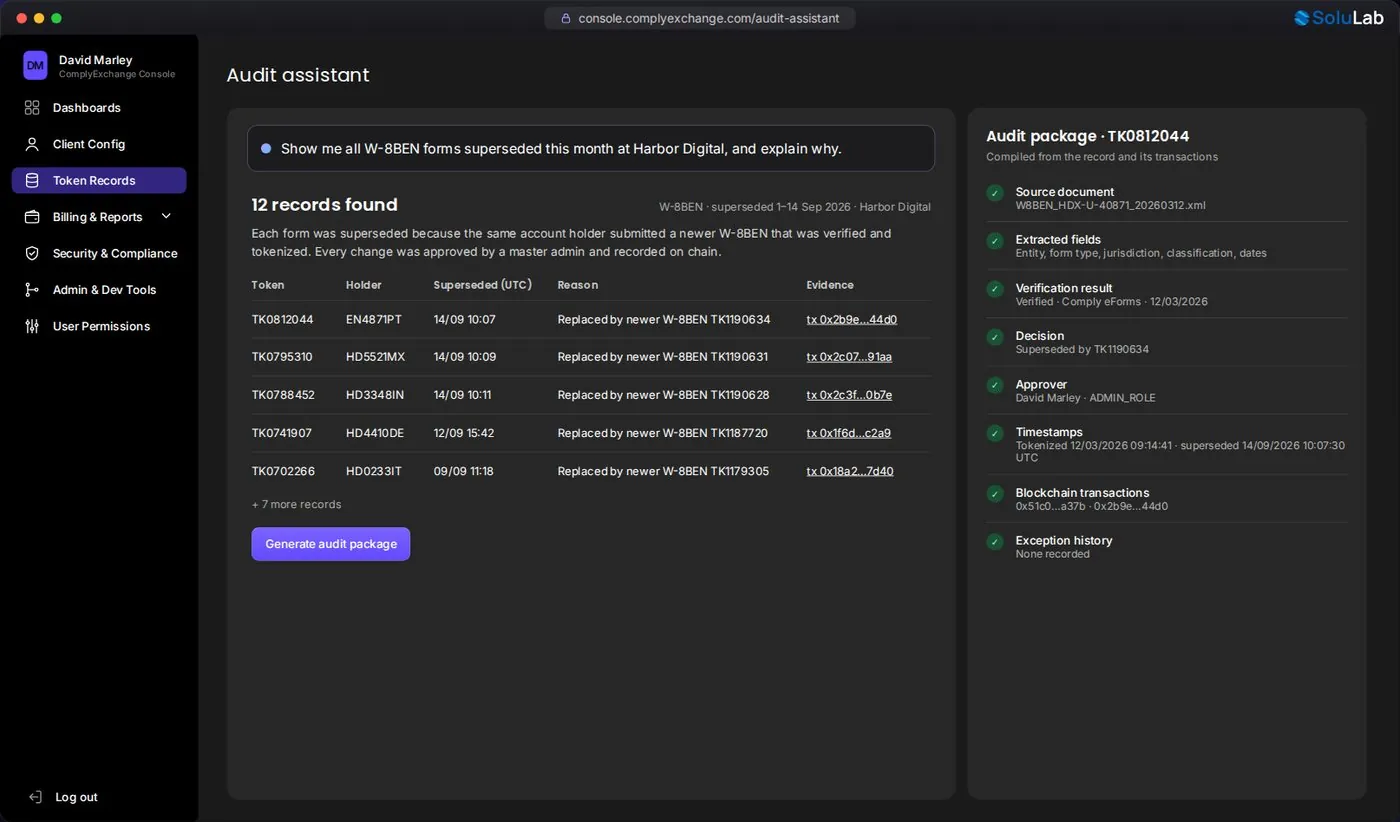
Task: Click the Admin & Dev Tools branch icon
Action: tap(32, 290)
